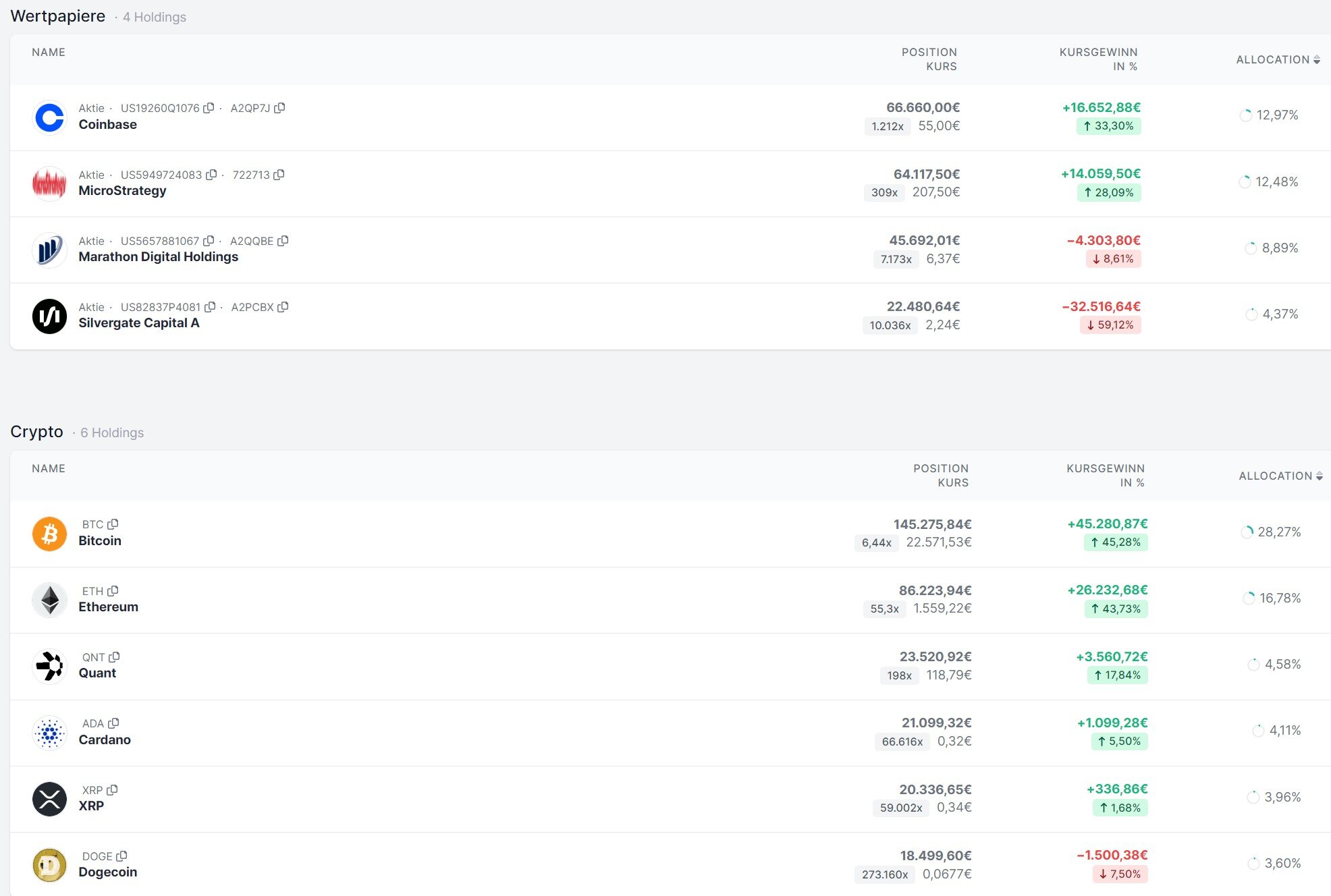Copy the ETH ticker symbol
This screenshot has height=896, width=1331.
click(x=113, y=591)
